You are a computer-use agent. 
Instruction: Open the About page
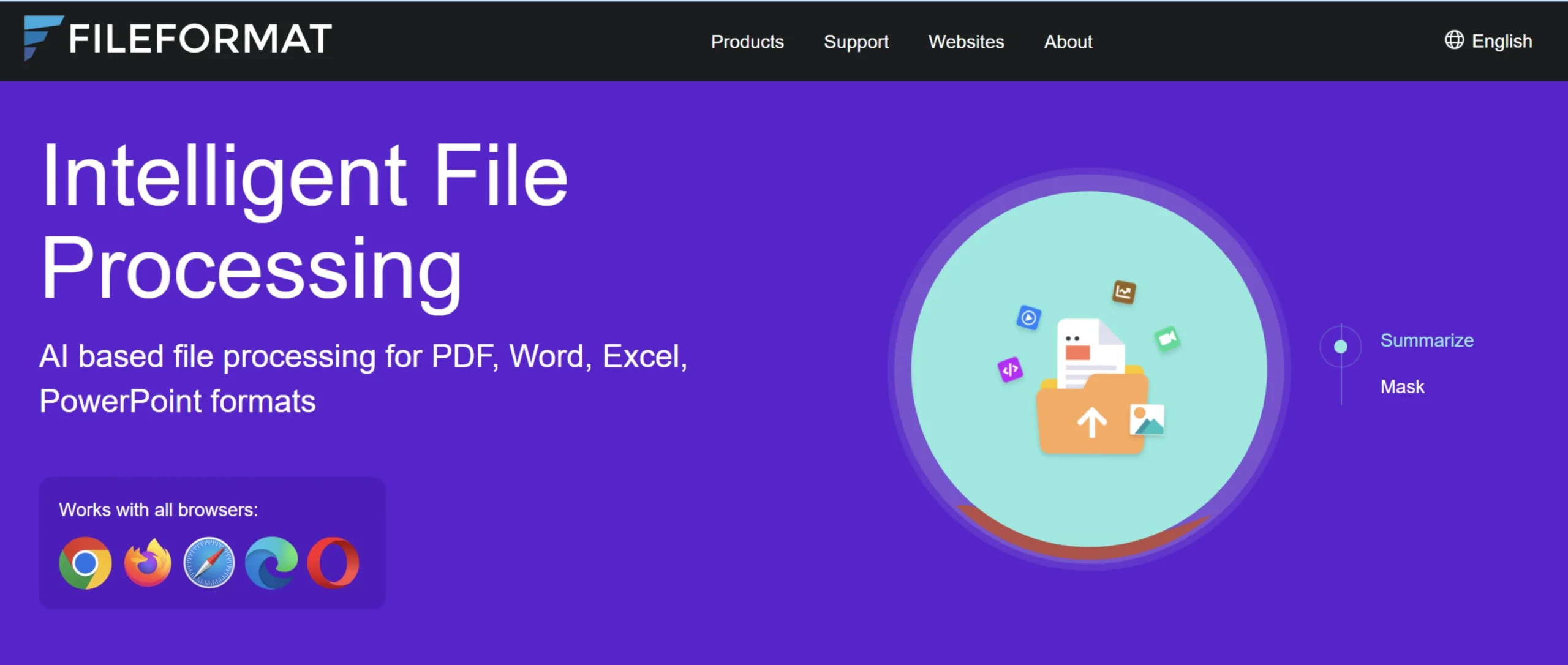pos(1068,42)
